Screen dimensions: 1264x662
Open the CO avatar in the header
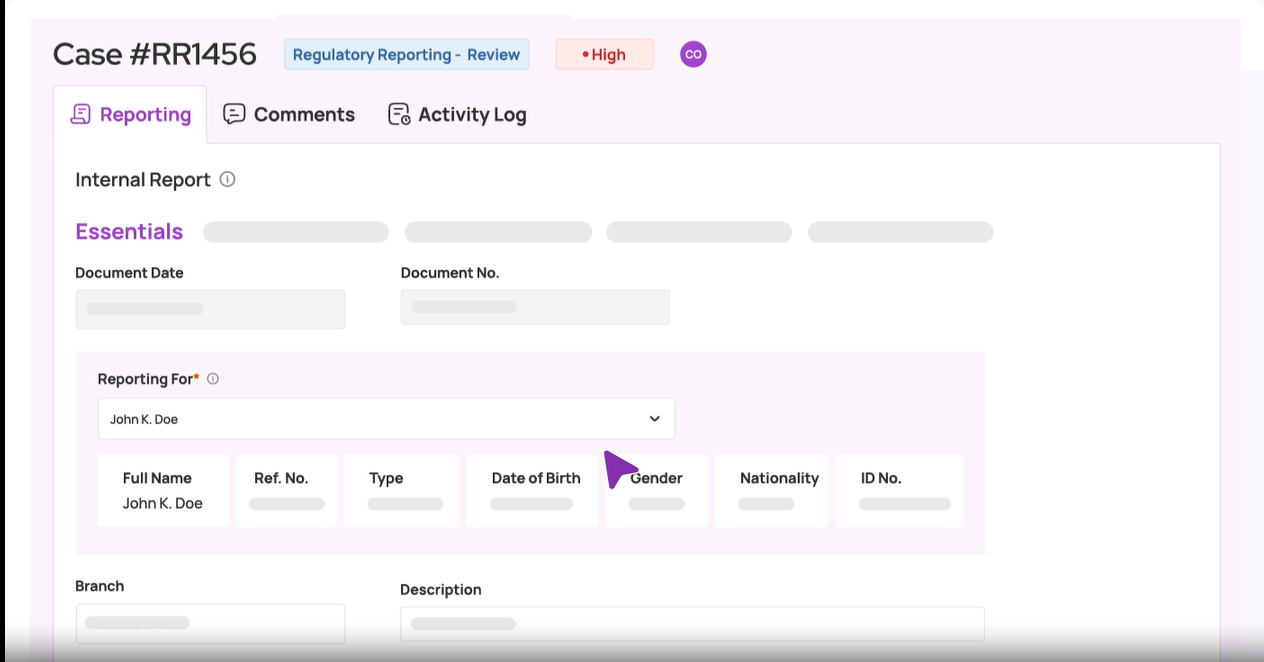[692, 55]
